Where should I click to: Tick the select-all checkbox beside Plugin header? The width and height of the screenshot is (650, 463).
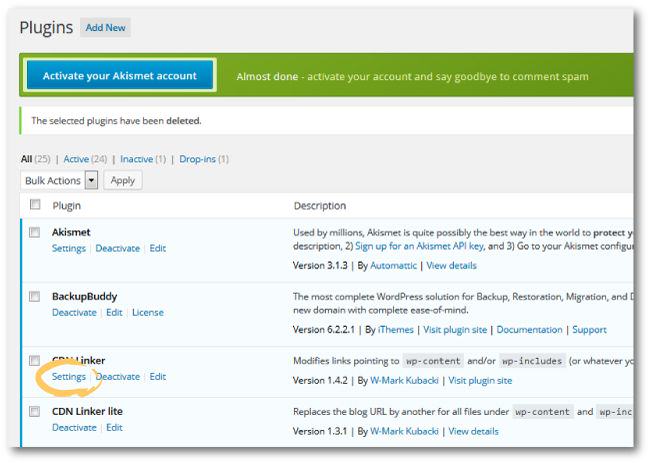(x=35, y=204)
